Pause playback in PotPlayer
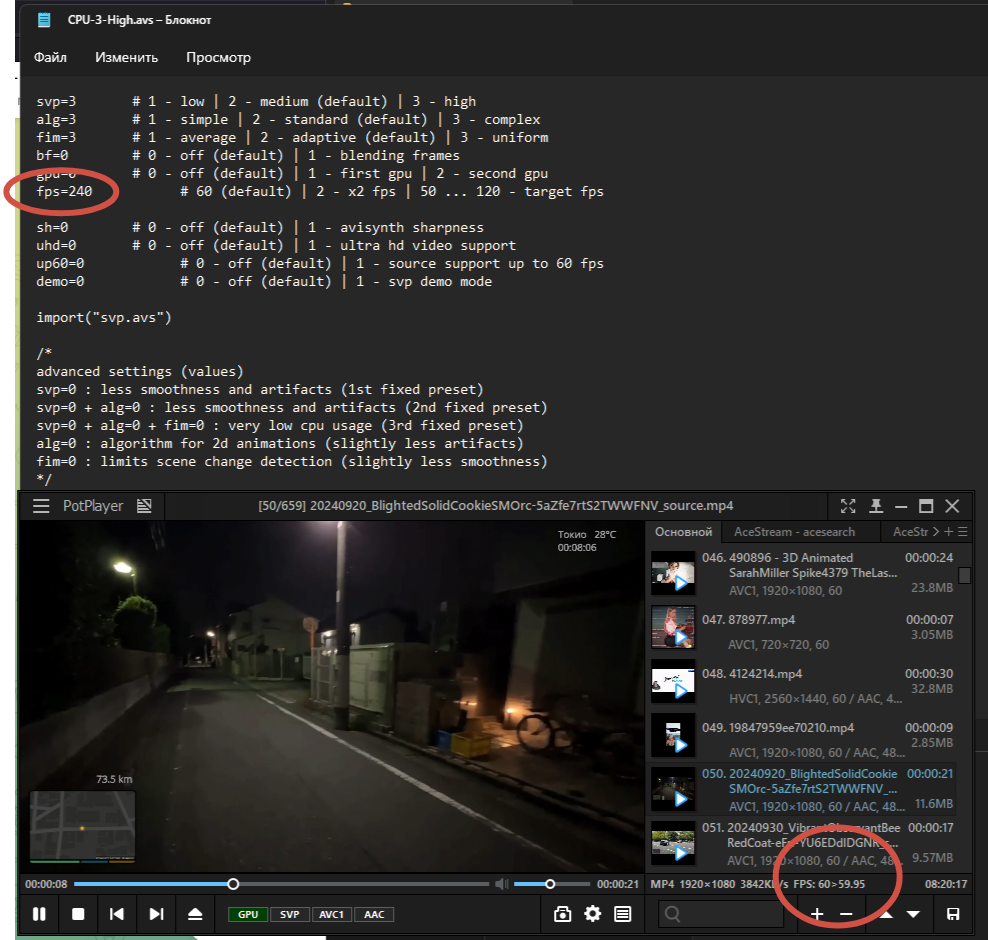988x940 pixels. point(39,914)
